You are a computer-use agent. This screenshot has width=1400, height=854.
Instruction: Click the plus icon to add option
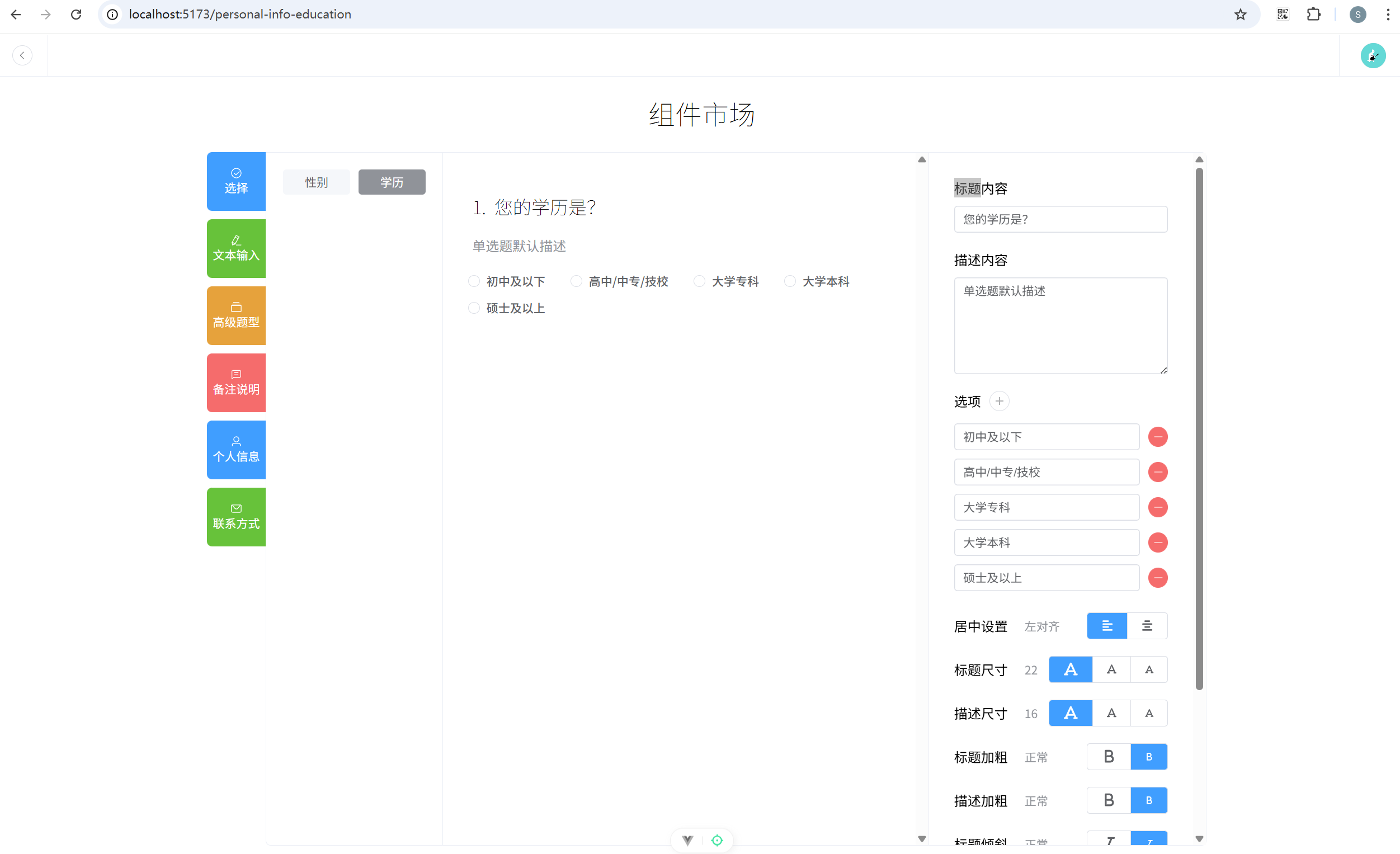[999, 401]
